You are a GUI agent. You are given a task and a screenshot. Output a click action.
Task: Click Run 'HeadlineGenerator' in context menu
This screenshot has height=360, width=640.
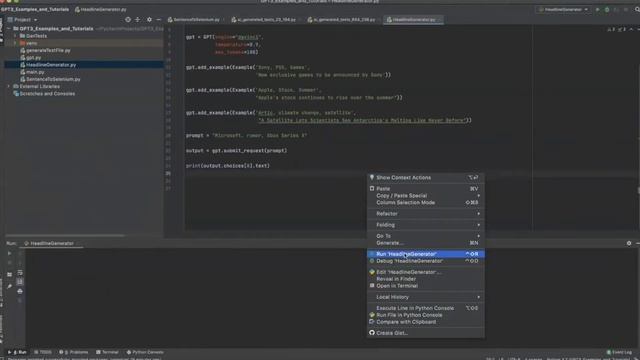(x=426, y=254)
